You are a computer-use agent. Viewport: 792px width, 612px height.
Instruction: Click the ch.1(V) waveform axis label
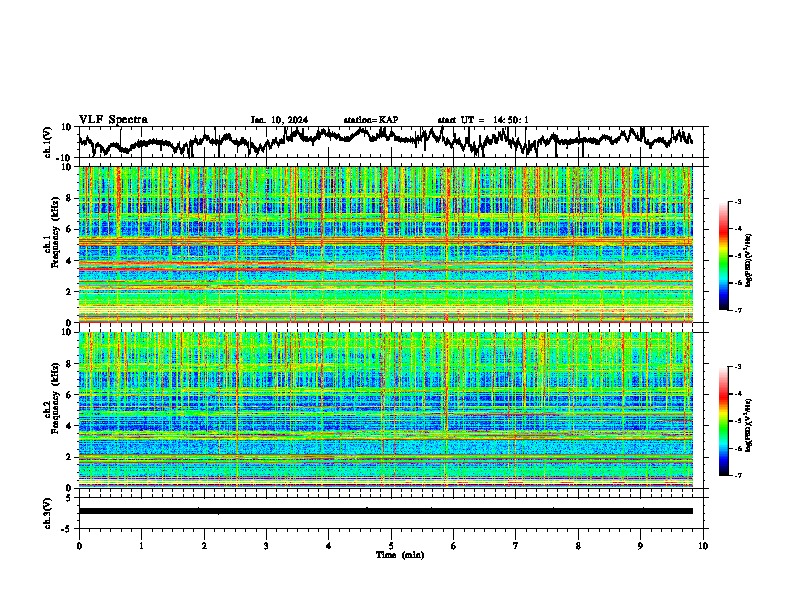pos(48,142)
